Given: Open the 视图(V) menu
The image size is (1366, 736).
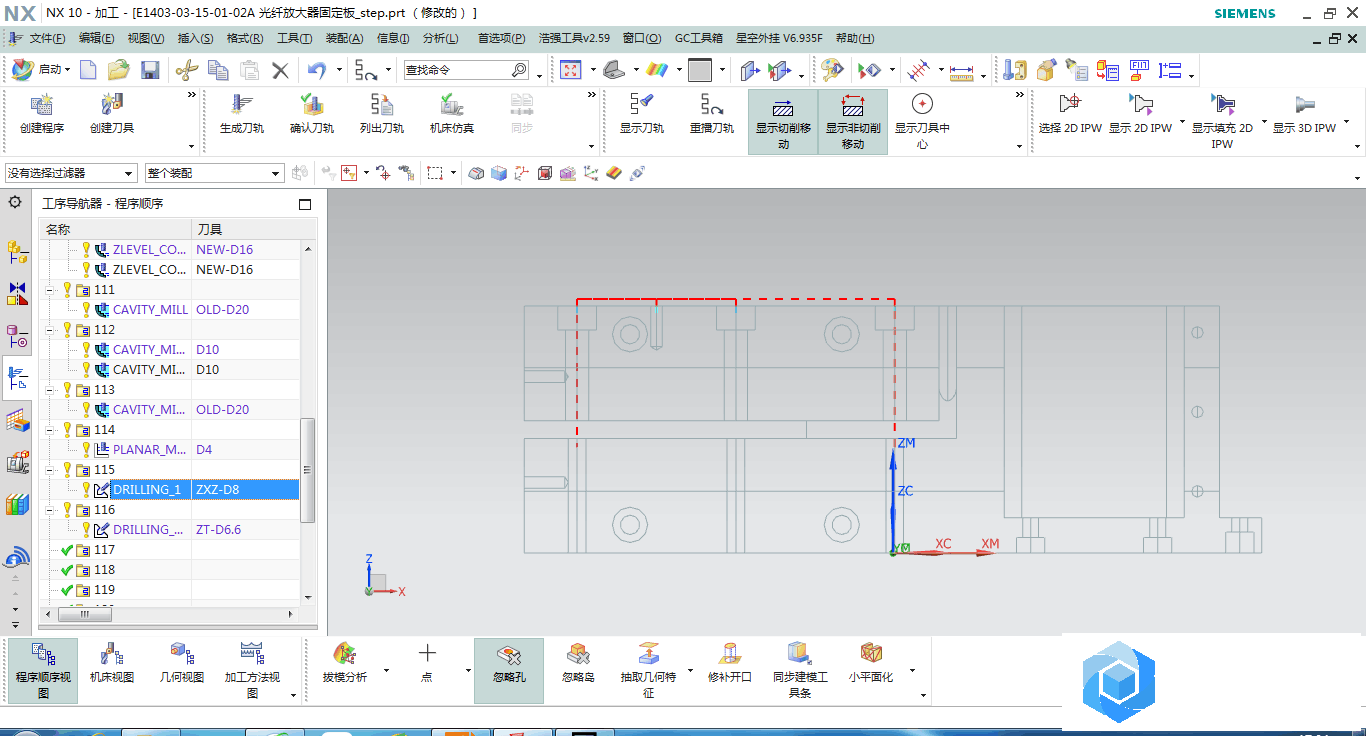Looking at the screenshot, I should tap(146, 38).
